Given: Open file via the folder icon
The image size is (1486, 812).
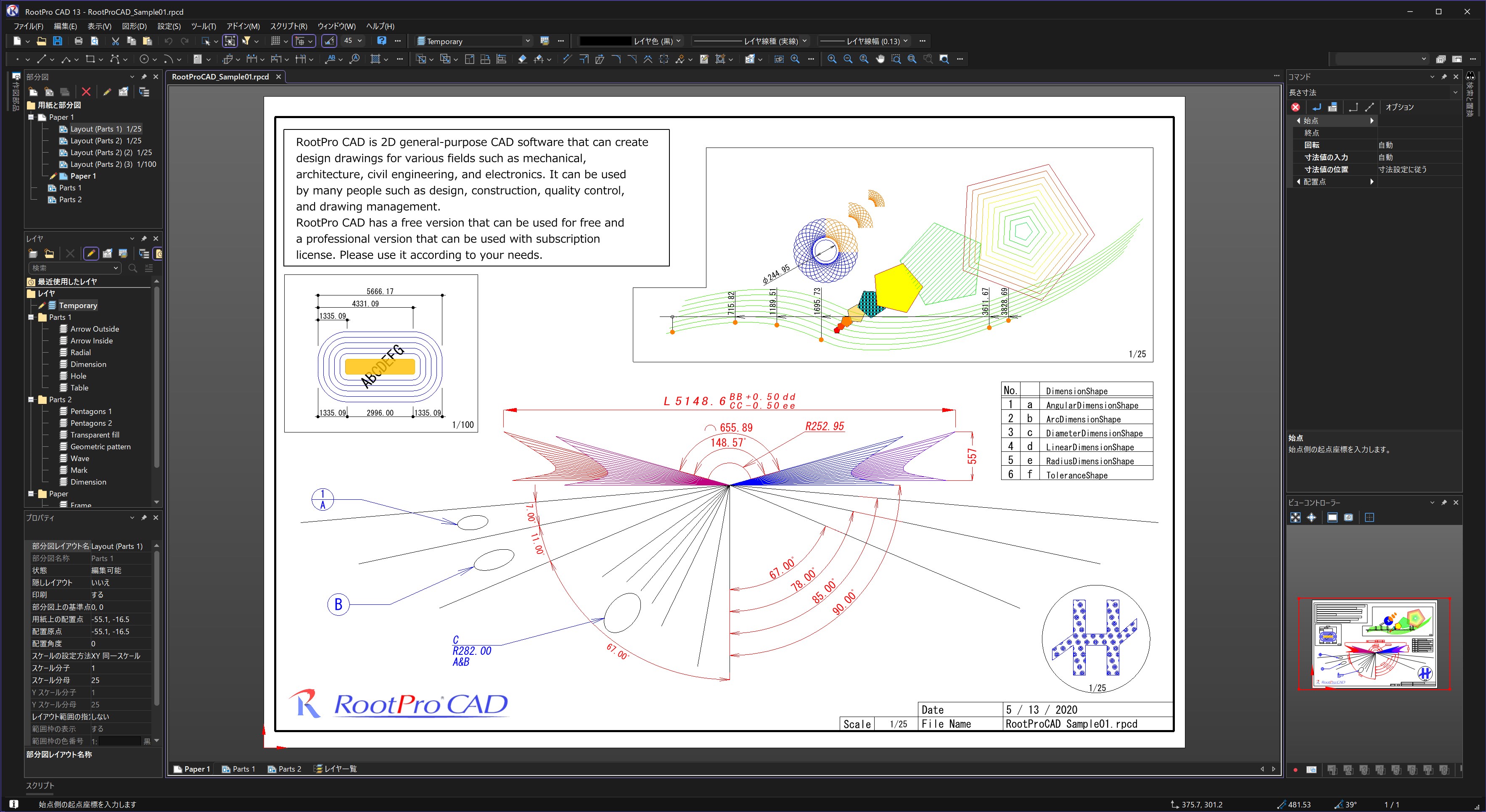Looking at the screenshot, I should [41, 41].
